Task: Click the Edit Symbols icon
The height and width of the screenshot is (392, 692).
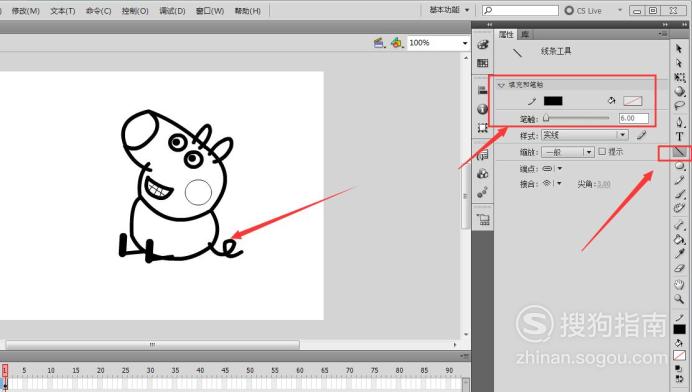Action: point(397,43)
